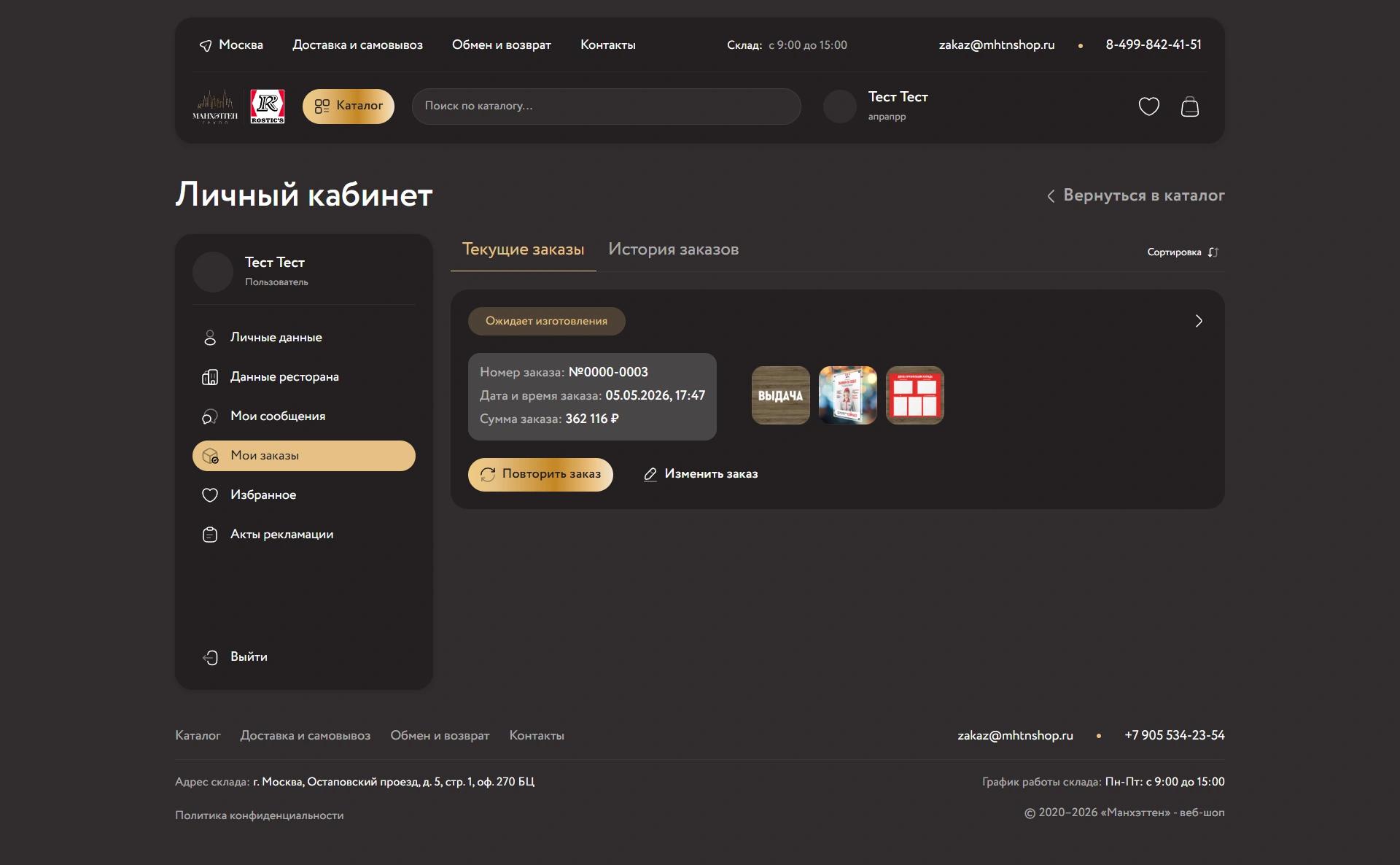Image resolution: width=1400 pixels, height=865 pixels.
Task: Click Вернуться в каталог link
Action: point(1136,195)
